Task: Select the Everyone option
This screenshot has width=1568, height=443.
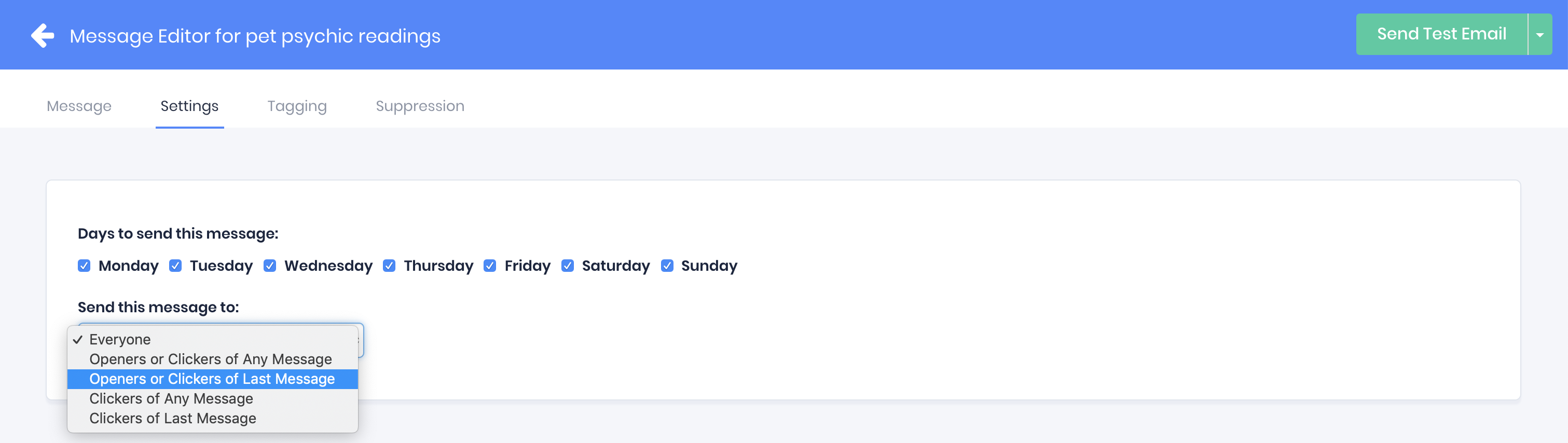Action: click(120, 340)
